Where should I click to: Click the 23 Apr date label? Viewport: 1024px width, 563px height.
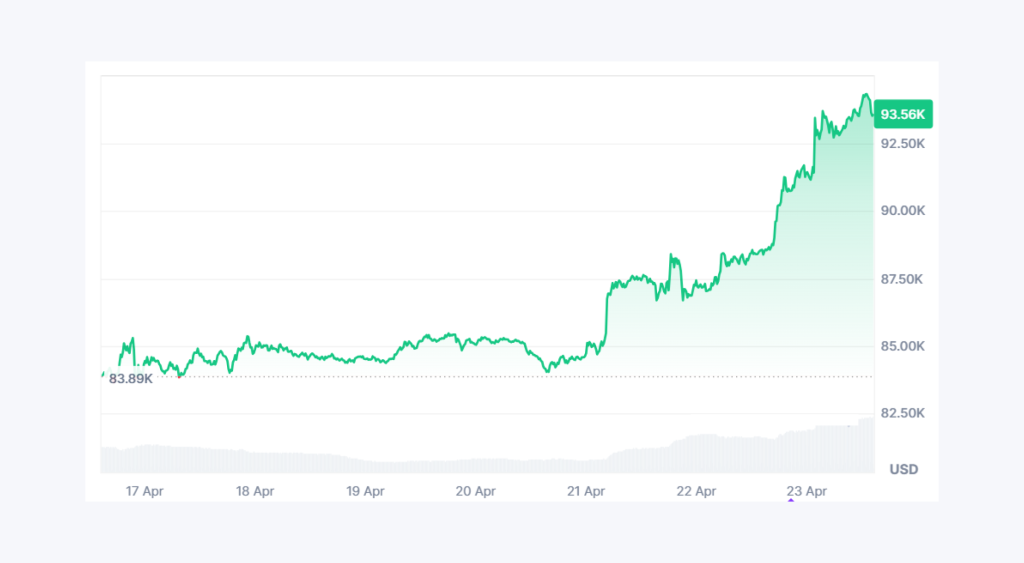tap(807, 491)
